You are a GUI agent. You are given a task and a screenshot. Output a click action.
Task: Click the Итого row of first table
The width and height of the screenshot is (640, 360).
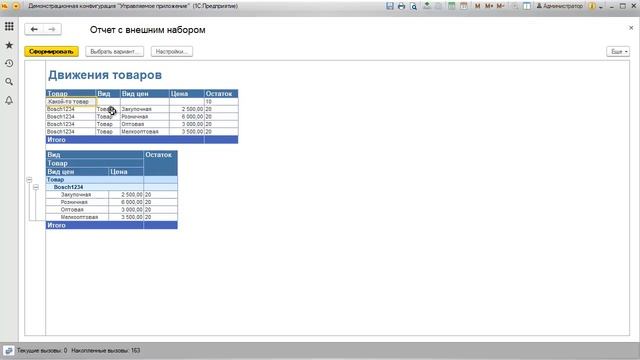click(x=142, y=140)
